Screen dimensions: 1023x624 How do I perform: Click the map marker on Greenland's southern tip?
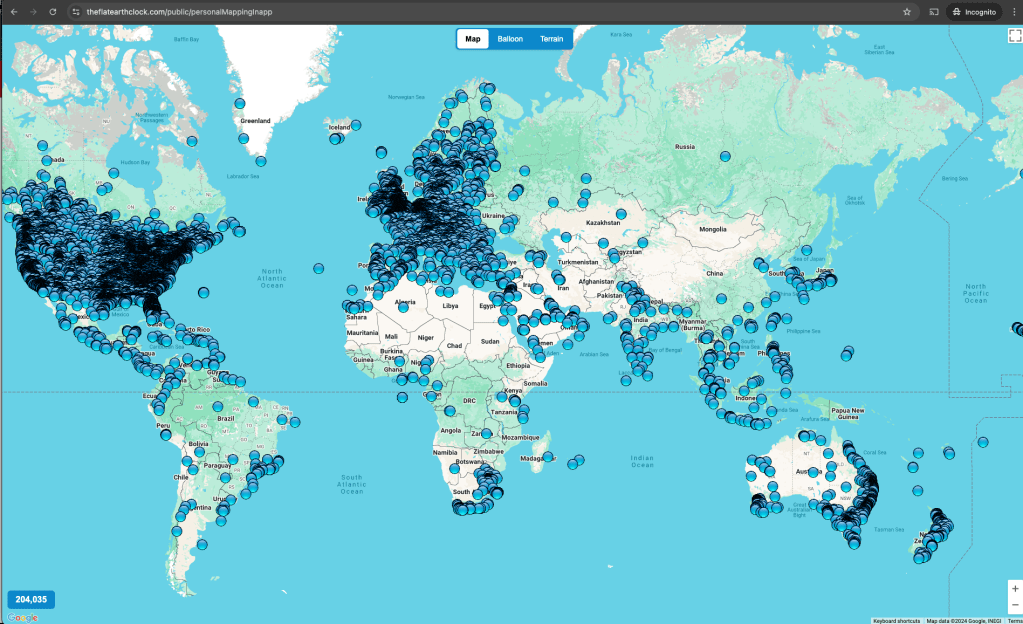click(261, 160)
